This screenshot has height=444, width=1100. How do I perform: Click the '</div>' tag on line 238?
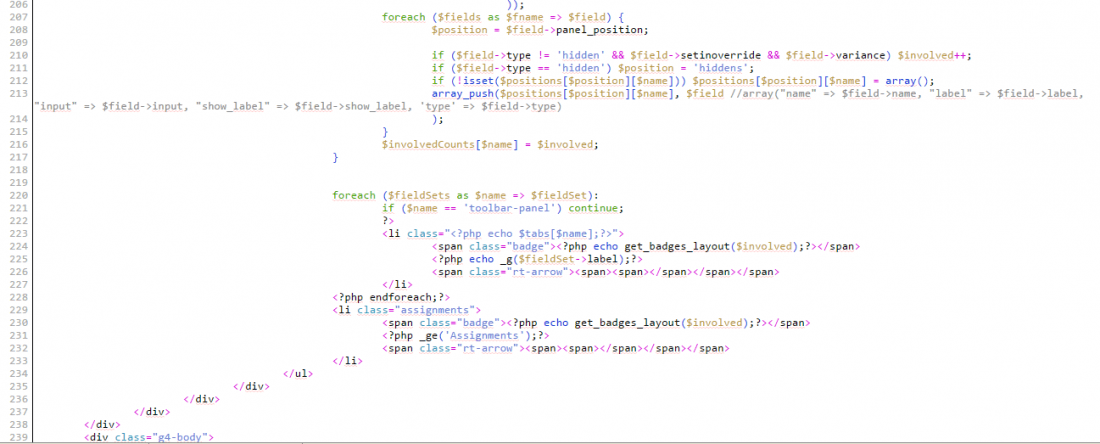click(x=102, y=424)
